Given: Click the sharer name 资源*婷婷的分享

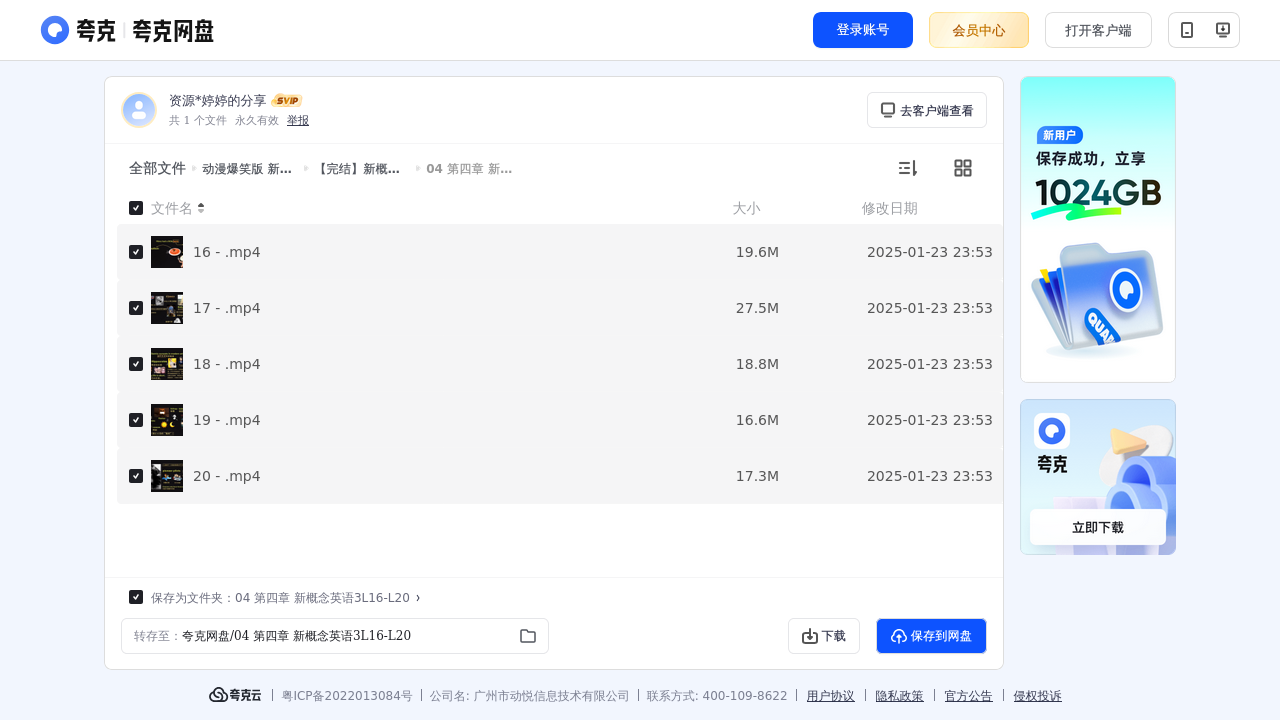Looking at the screenshot, I should [218, 100].
